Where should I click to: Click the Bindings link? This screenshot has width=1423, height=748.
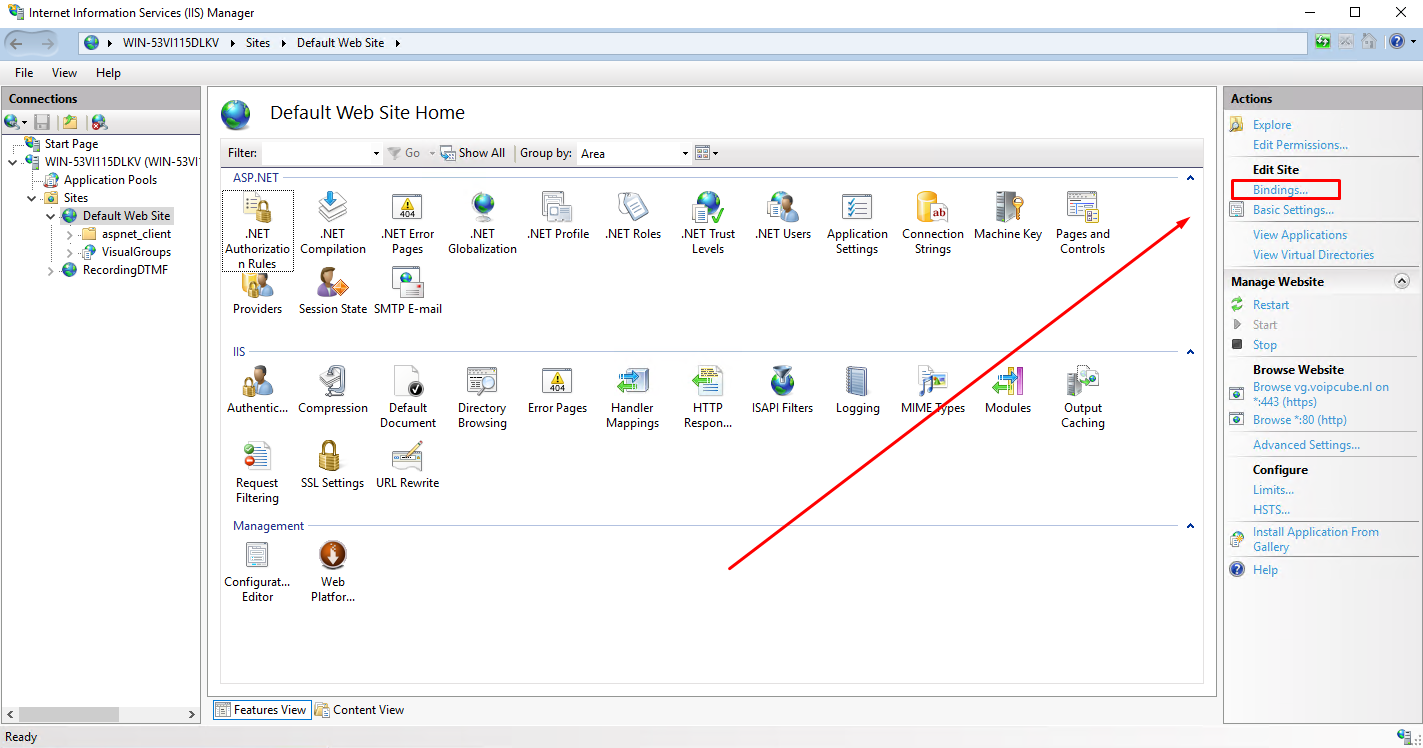tap(1280, 190)
